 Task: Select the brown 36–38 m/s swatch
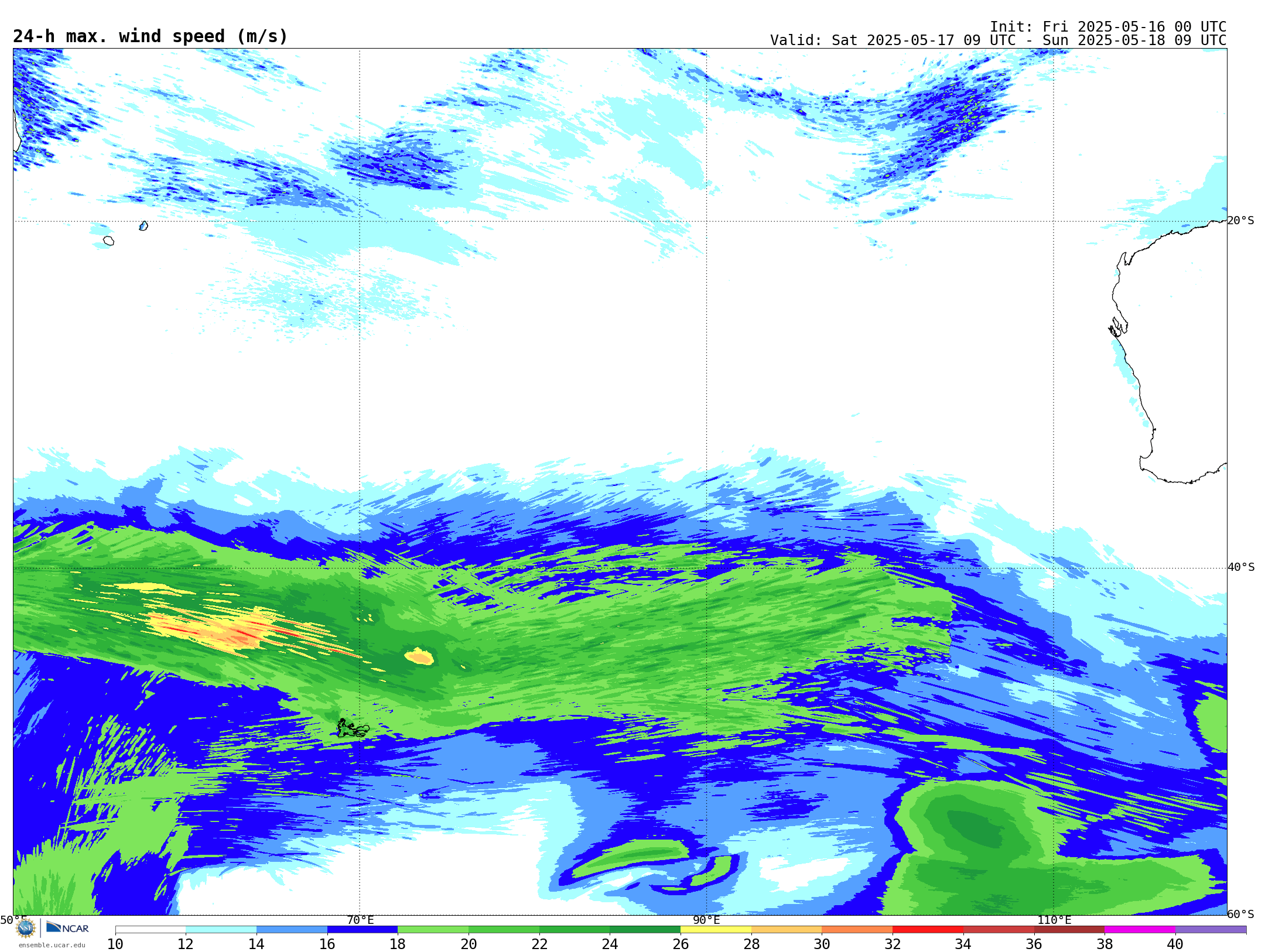1069,929
